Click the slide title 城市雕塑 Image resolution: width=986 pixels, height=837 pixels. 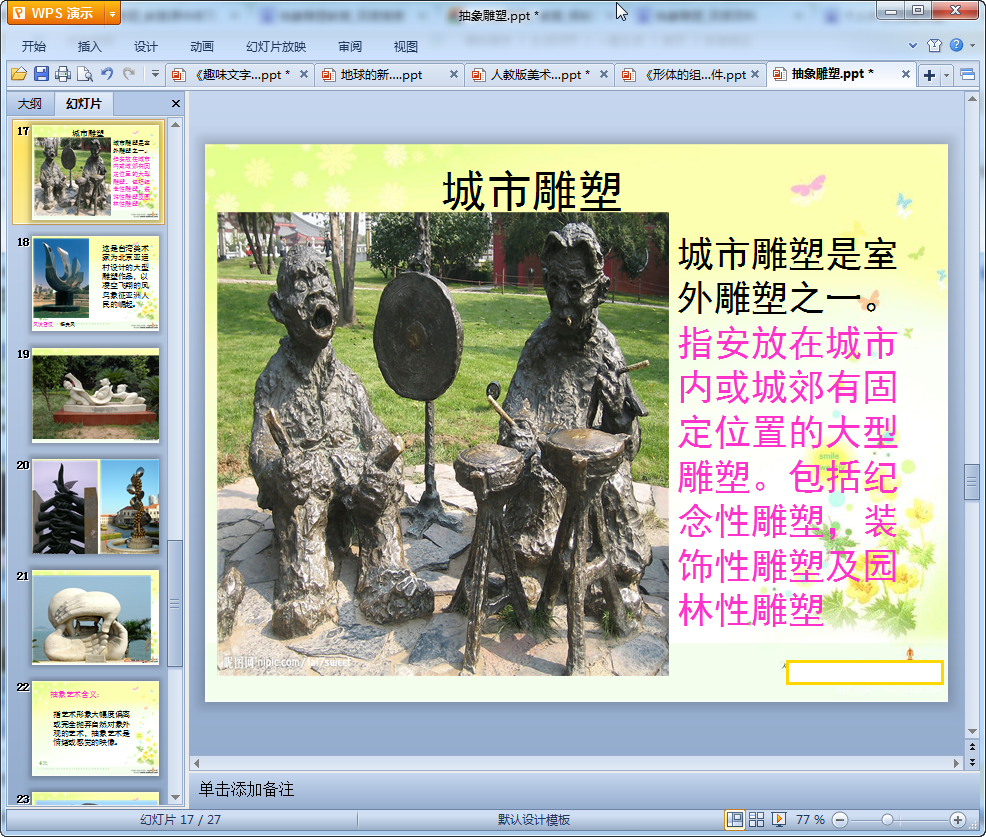pyautogui.click(x=532, y=192)
